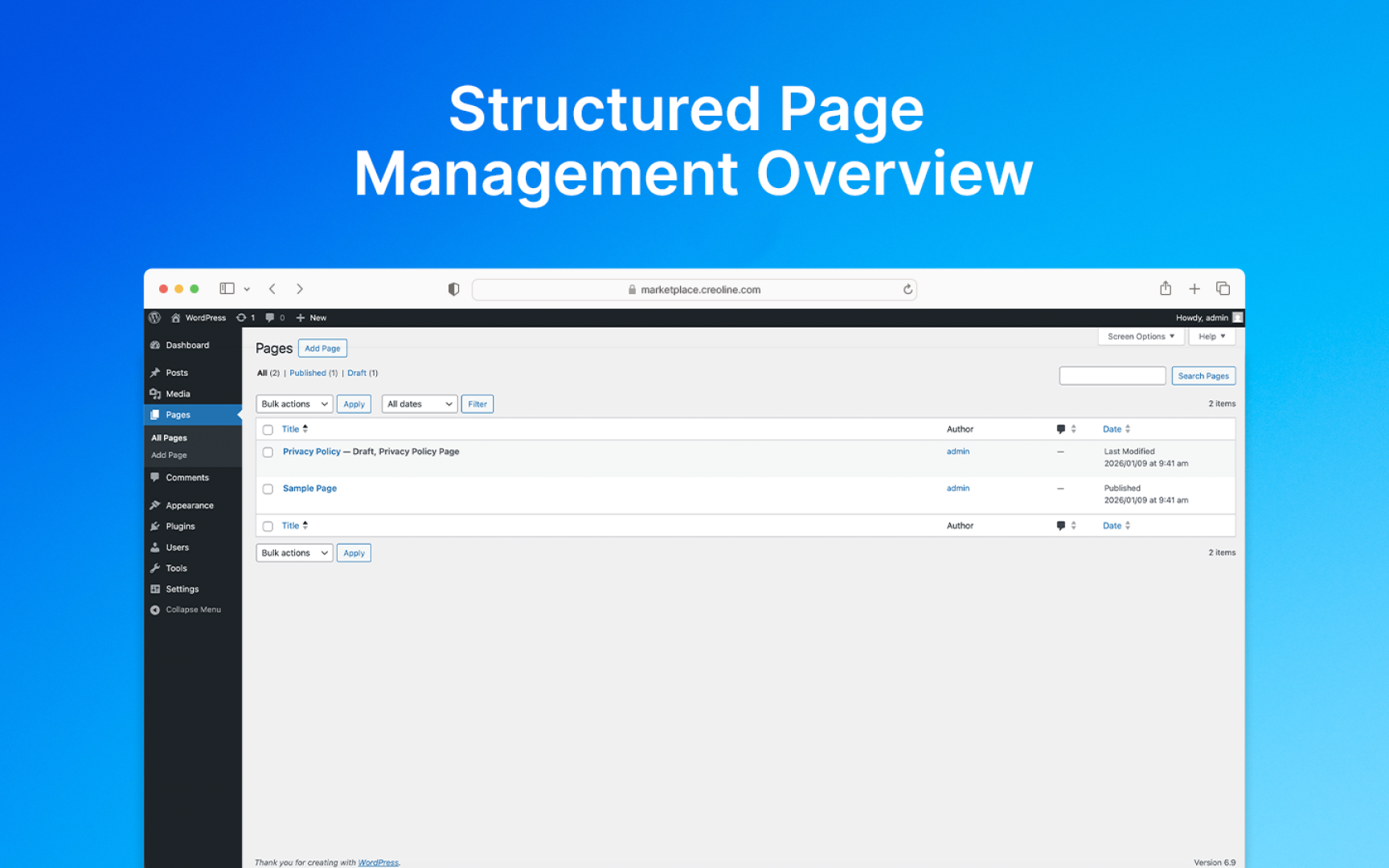The image size is (1389, 868).
Task: Go back using Safari back arrow
Action: click(272, 289)
